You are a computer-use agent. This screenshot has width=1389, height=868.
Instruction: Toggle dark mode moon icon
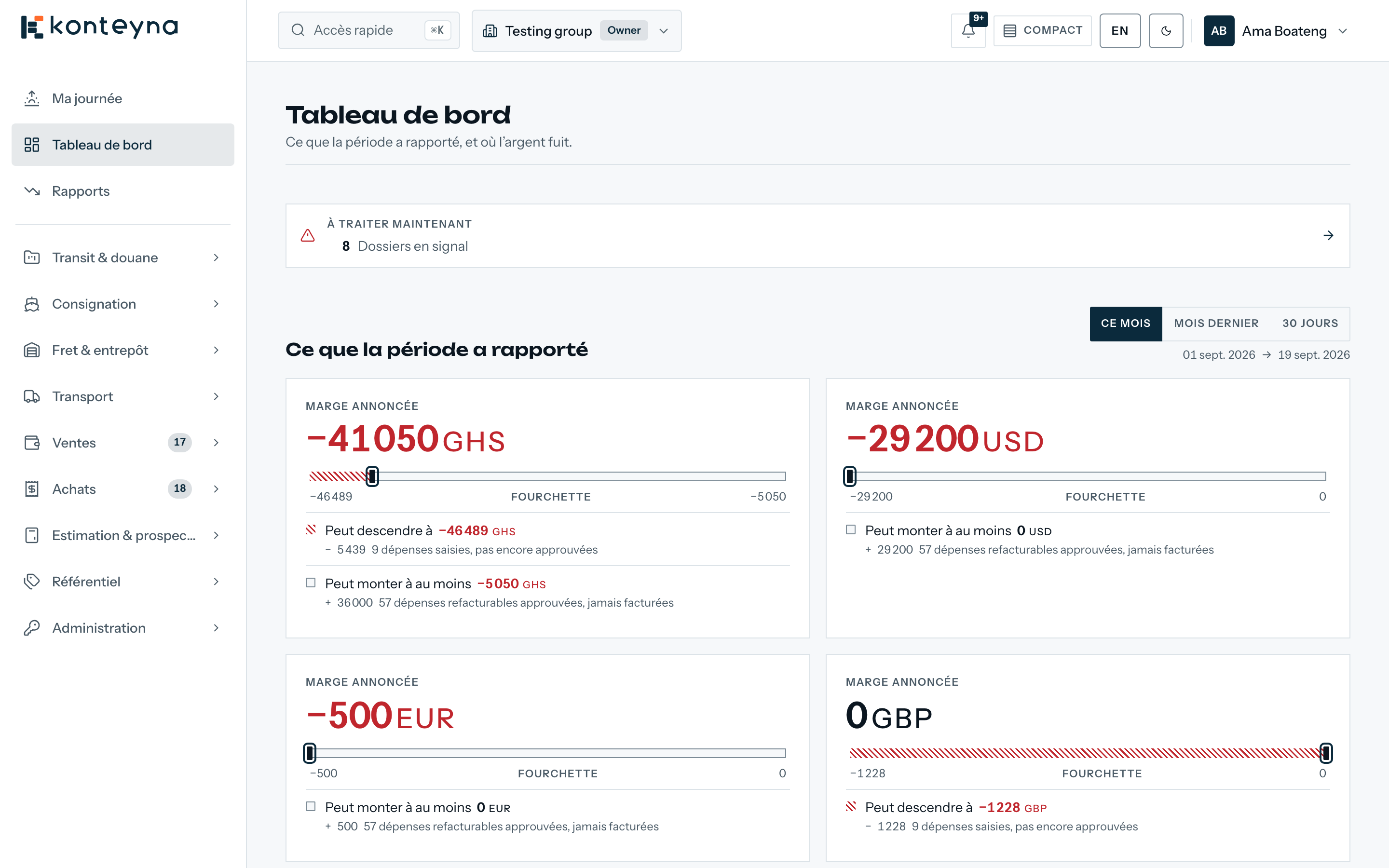1166,31
